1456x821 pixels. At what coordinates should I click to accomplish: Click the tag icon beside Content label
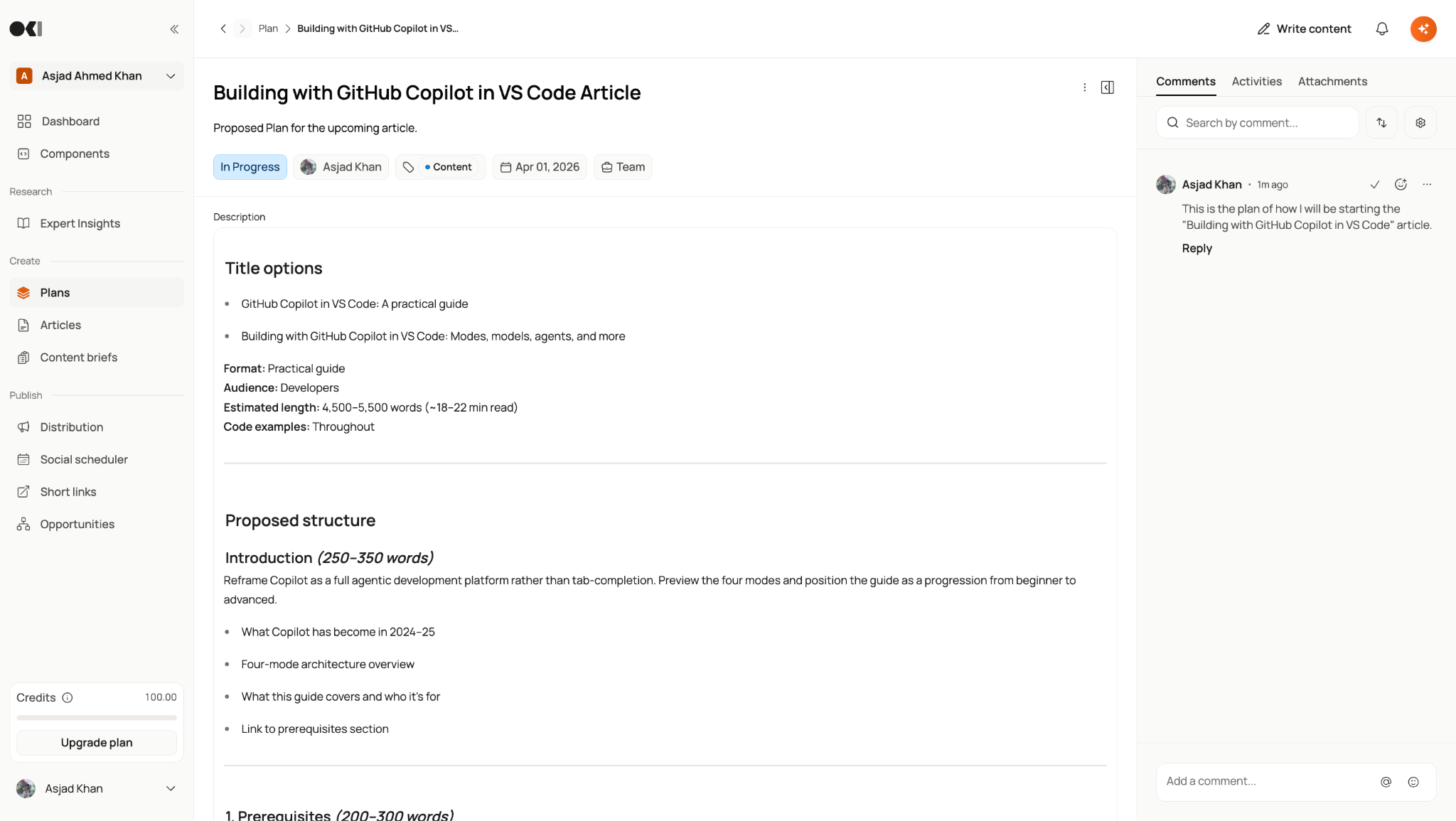[408, 167]
